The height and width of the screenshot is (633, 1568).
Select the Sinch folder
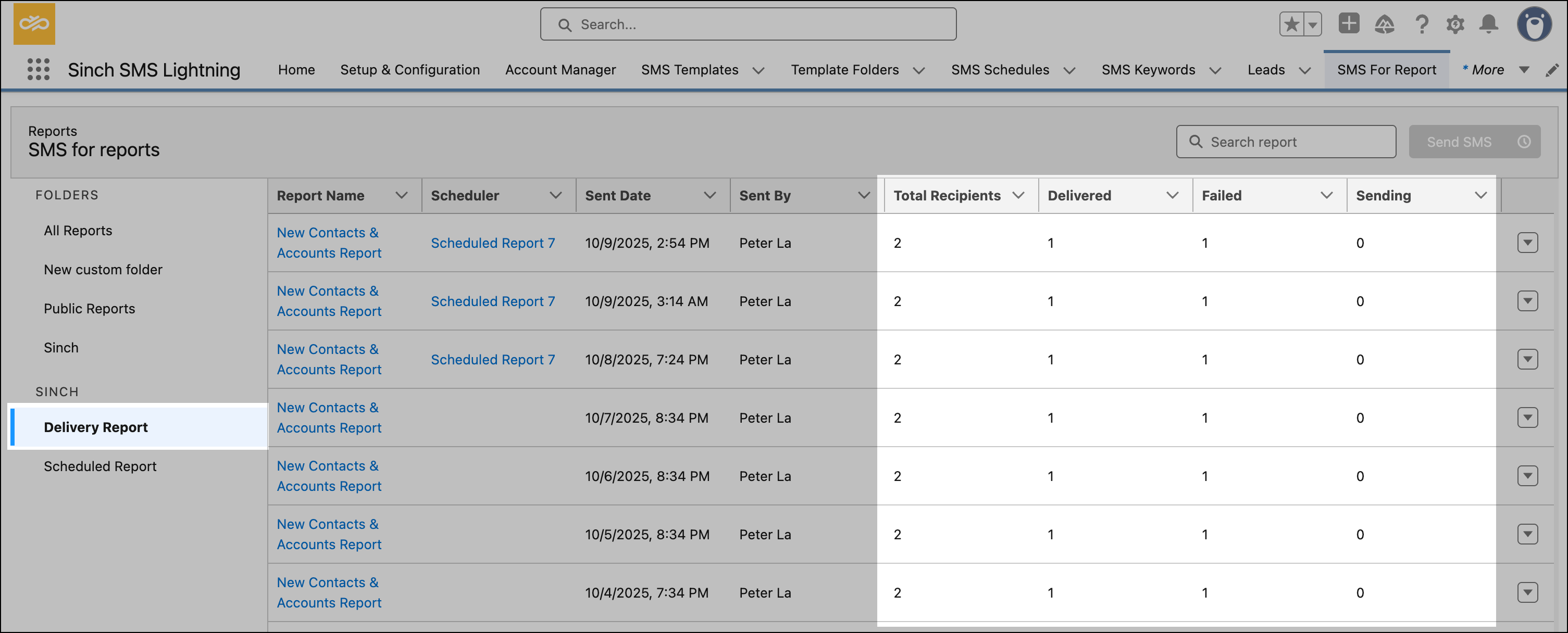click(x=61, y=347)
